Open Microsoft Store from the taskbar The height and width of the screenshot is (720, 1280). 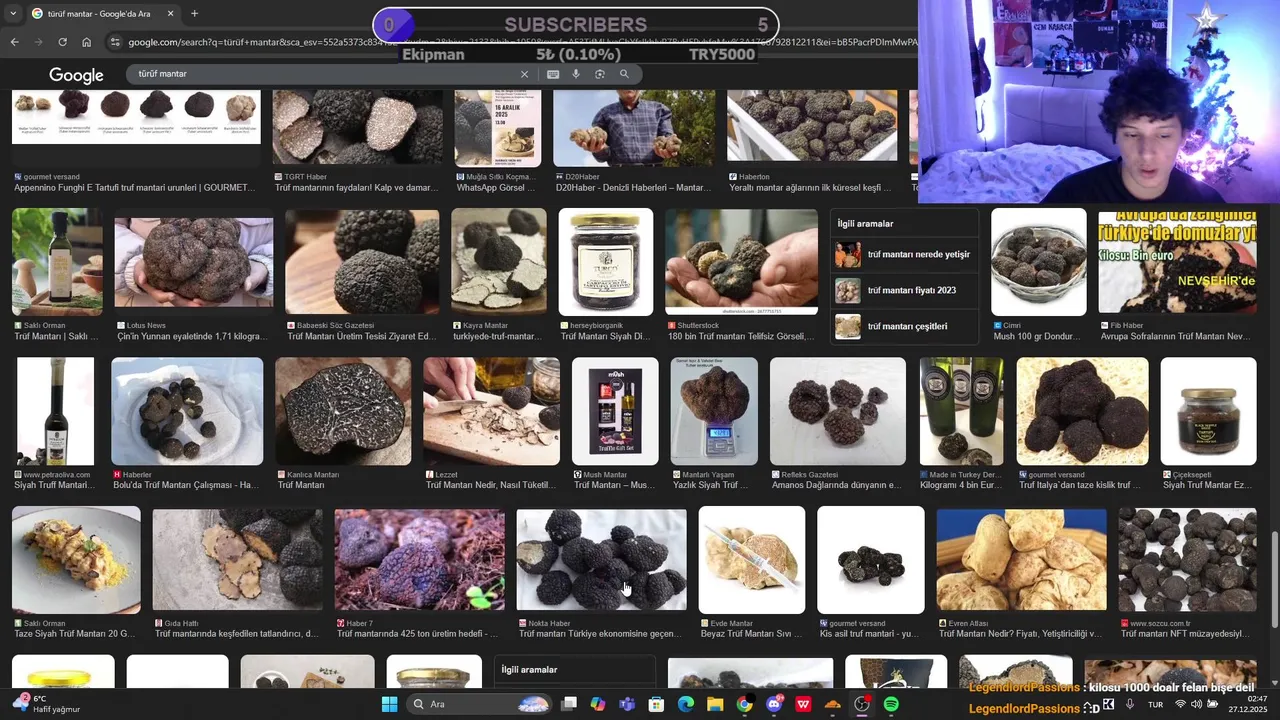[x=656, y=704]
